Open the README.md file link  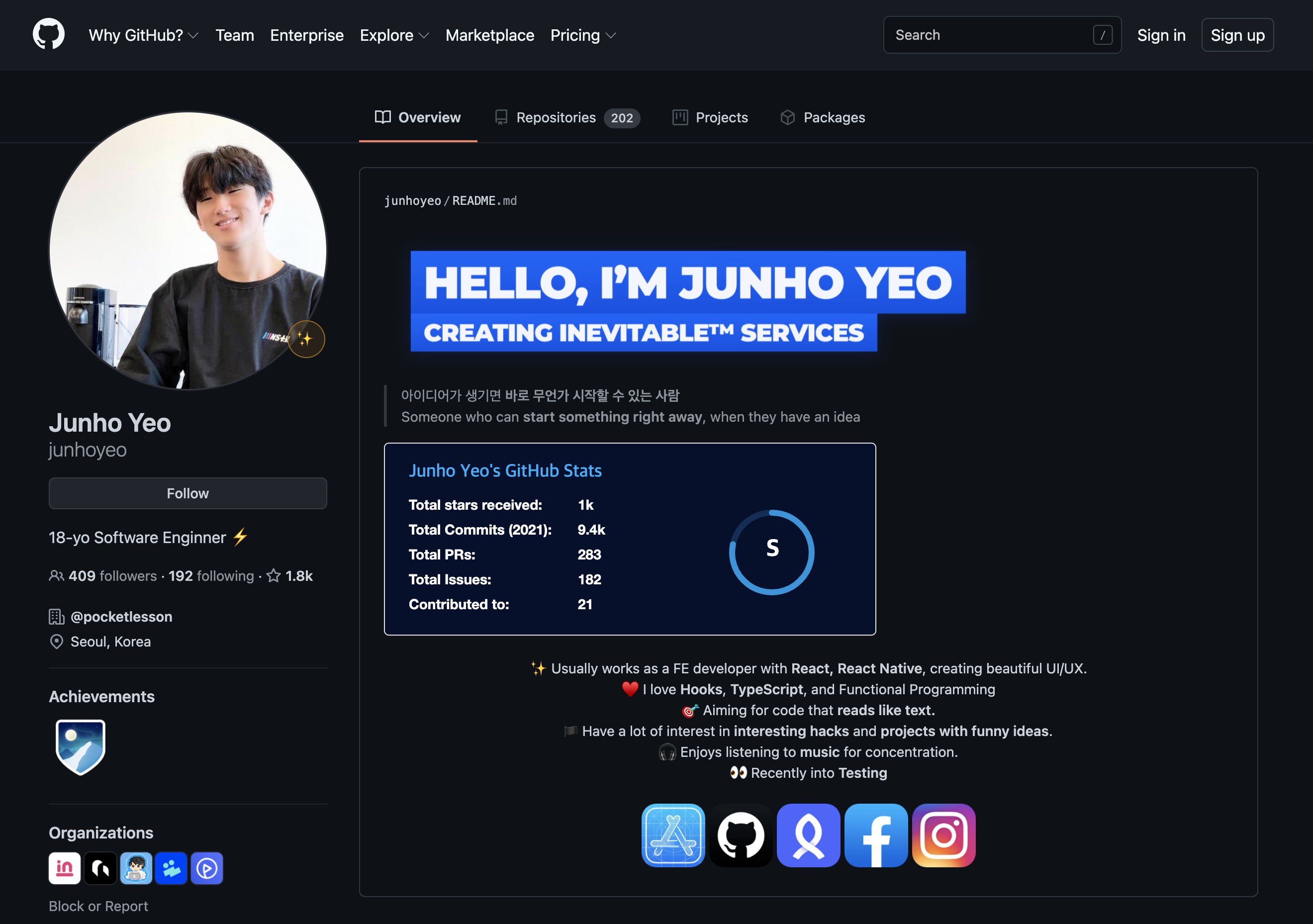484,201
